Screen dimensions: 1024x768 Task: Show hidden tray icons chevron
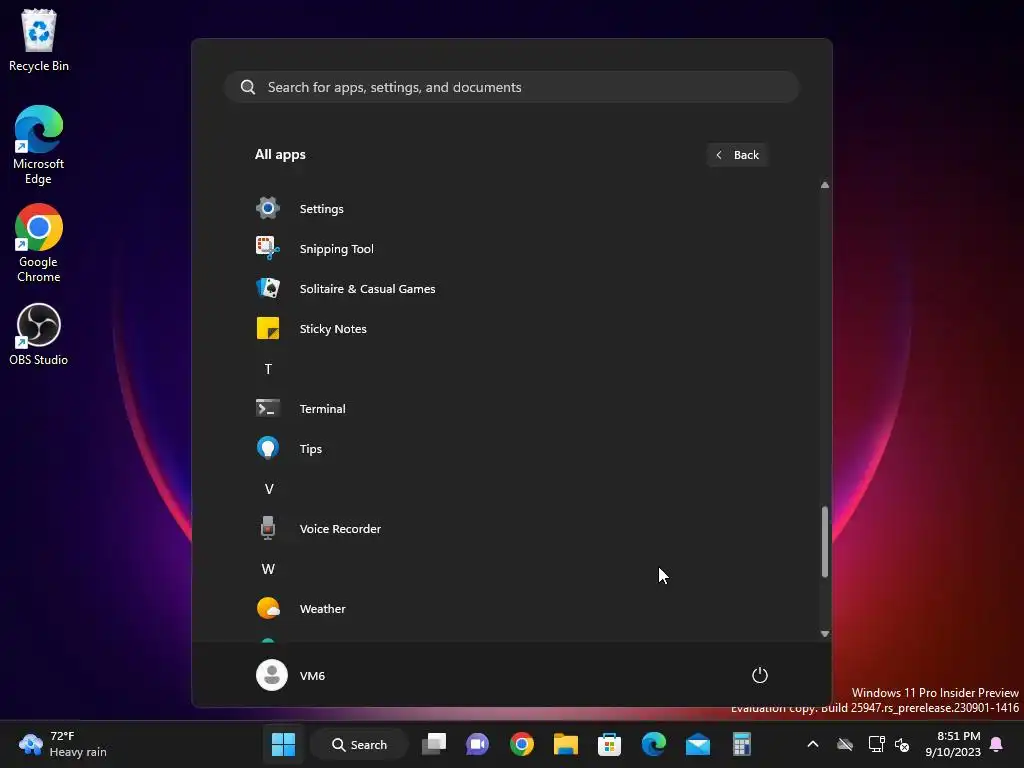point(813,744)
